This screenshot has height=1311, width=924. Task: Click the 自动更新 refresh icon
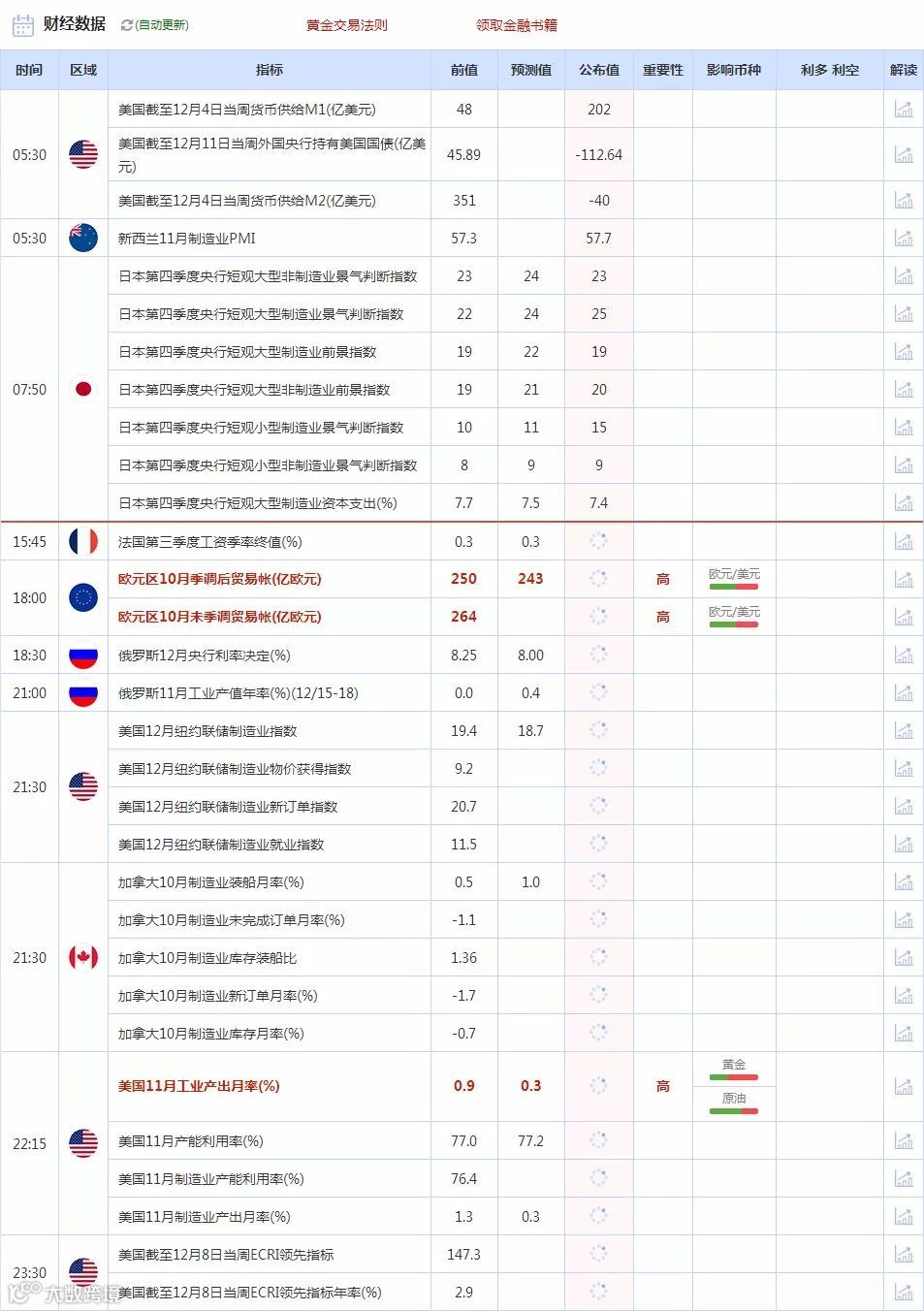point(126,25)
